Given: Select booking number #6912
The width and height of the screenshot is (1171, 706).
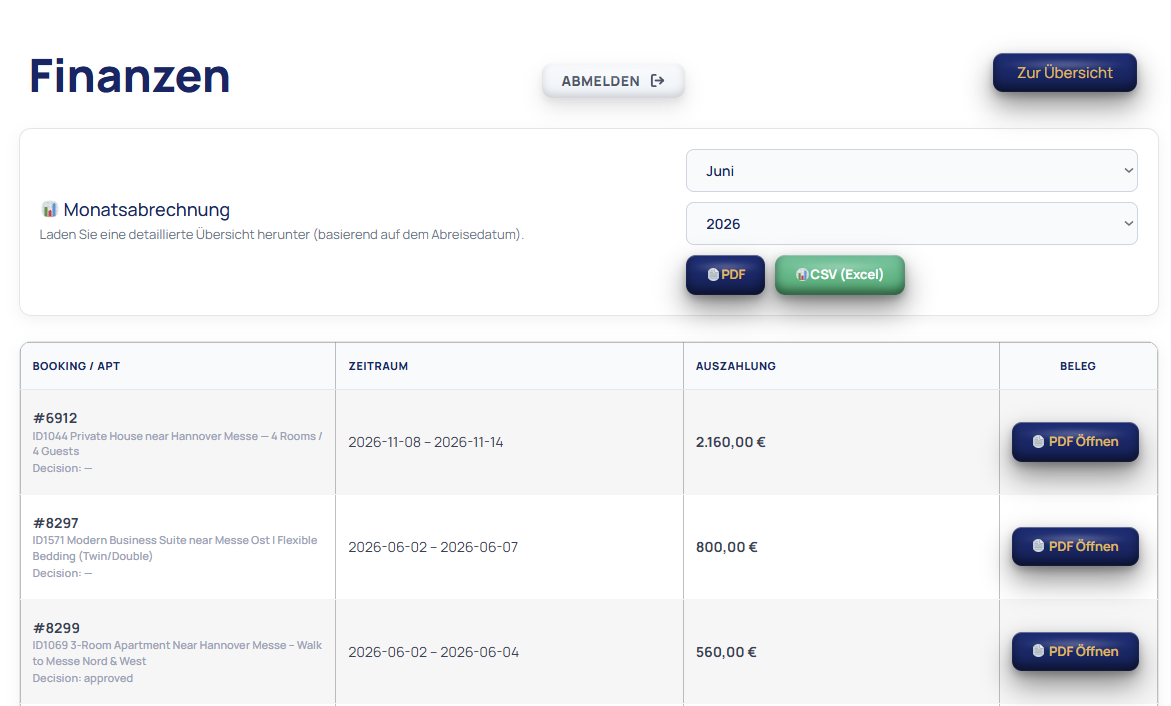Looking at the screenshot, I should 55,418.
